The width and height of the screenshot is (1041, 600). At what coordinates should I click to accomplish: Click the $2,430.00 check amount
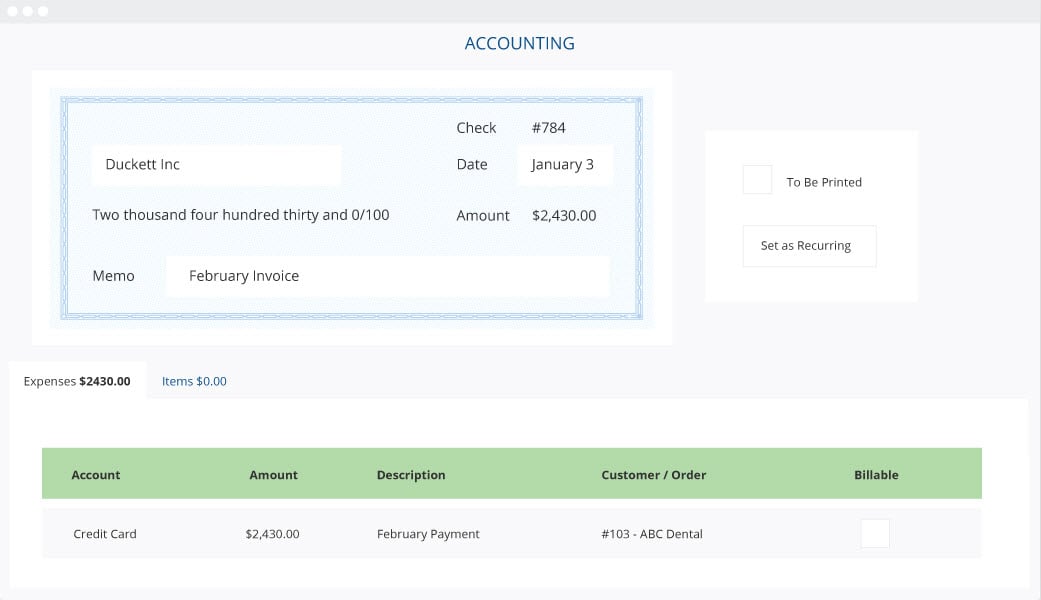point(564,216)
